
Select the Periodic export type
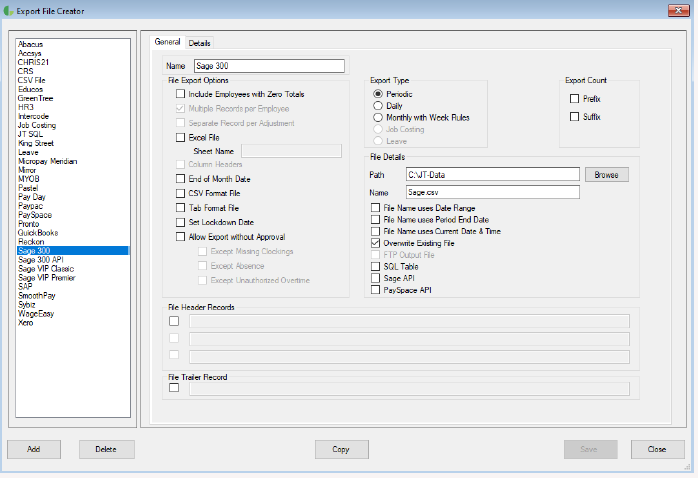(x=378, y=94)
